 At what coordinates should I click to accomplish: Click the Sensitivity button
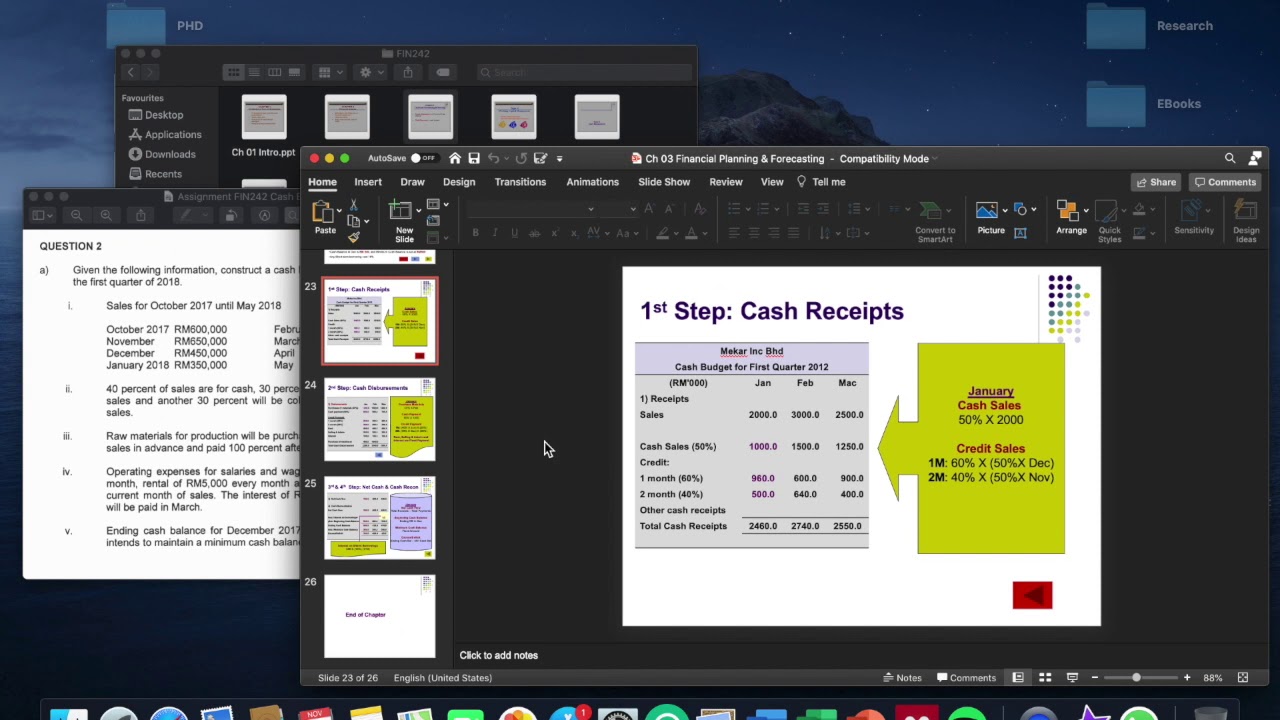(x=1194, y=218)
